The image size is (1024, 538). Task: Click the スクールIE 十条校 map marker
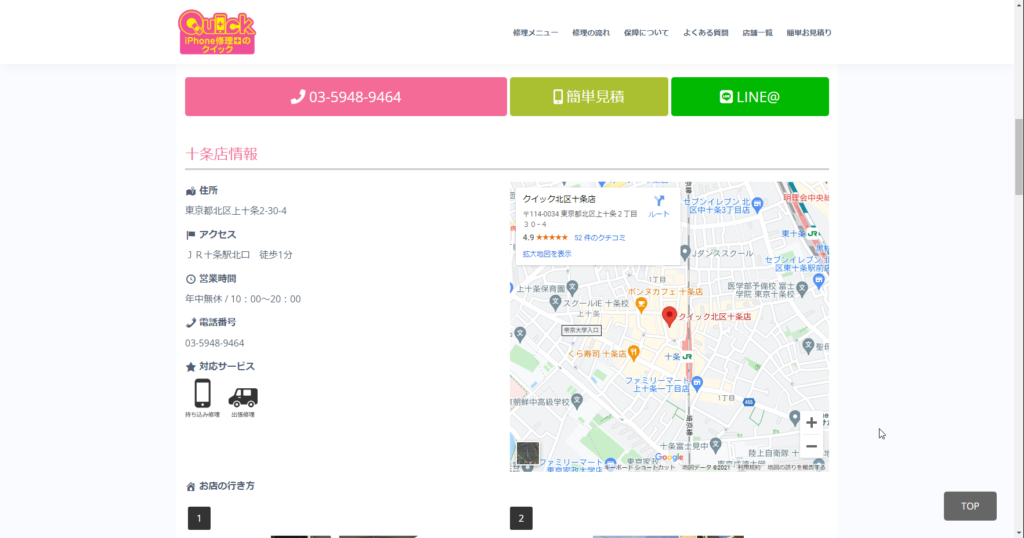coord(555,302)
